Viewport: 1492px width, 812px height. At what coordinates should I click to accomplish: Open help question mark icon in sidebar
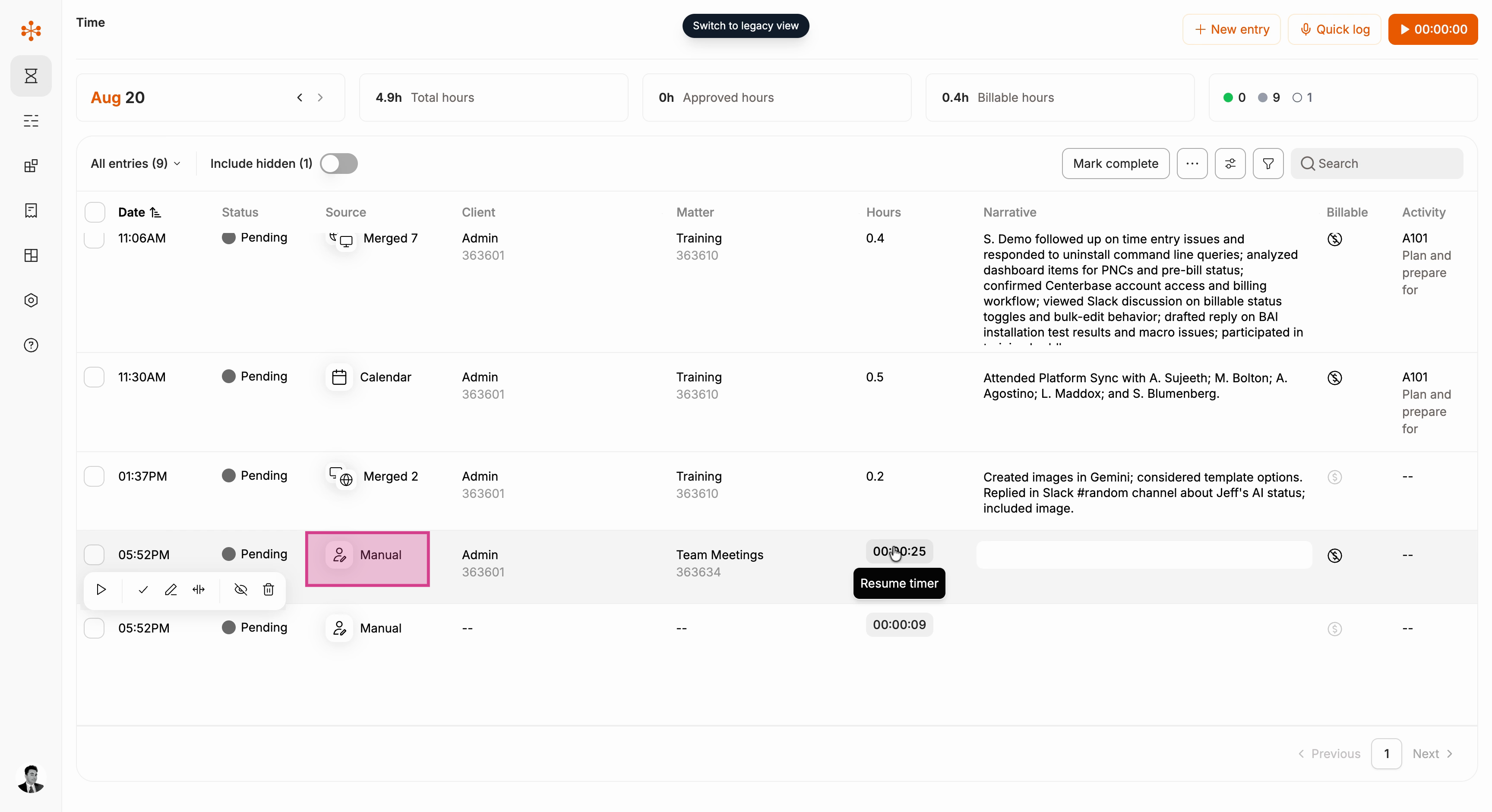coord(31,346)
